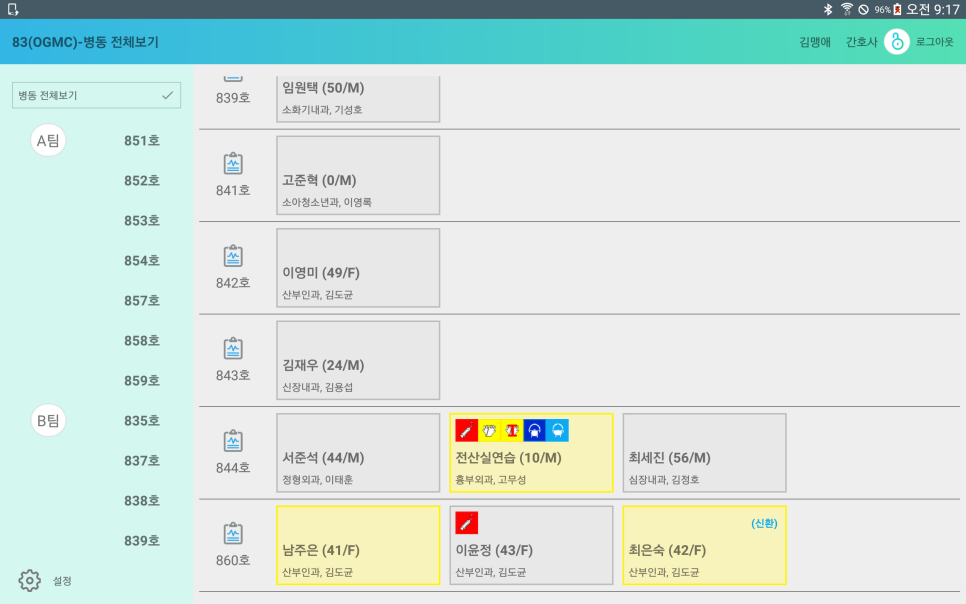
Task: Open patient card 이영미 (49/F)
Action: 358,268
